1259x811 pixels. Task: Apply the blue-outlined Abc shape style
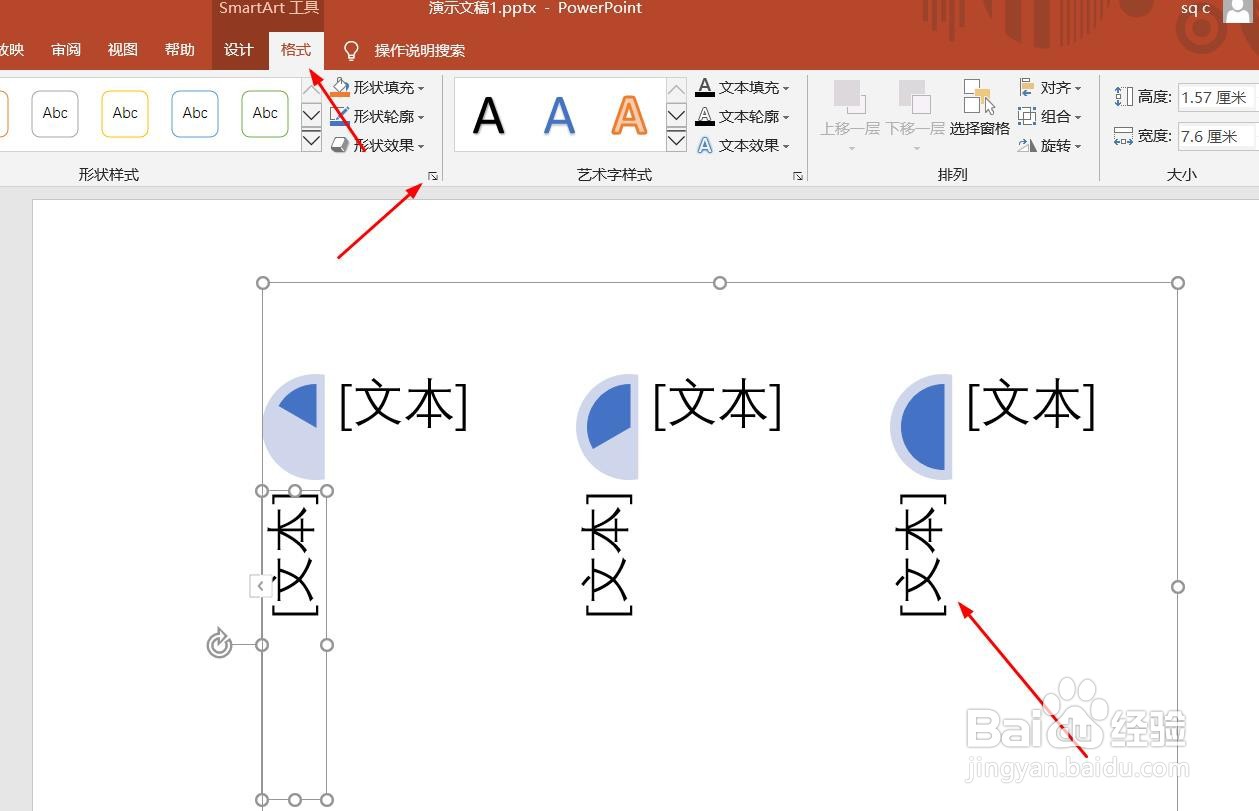click(x=195, y=113)
